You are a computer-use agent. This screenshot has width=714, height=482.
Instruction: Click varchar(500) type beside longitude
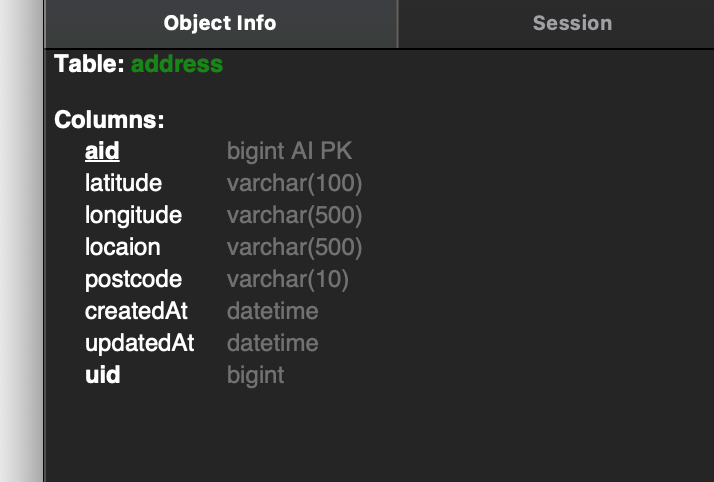(294, 216)
